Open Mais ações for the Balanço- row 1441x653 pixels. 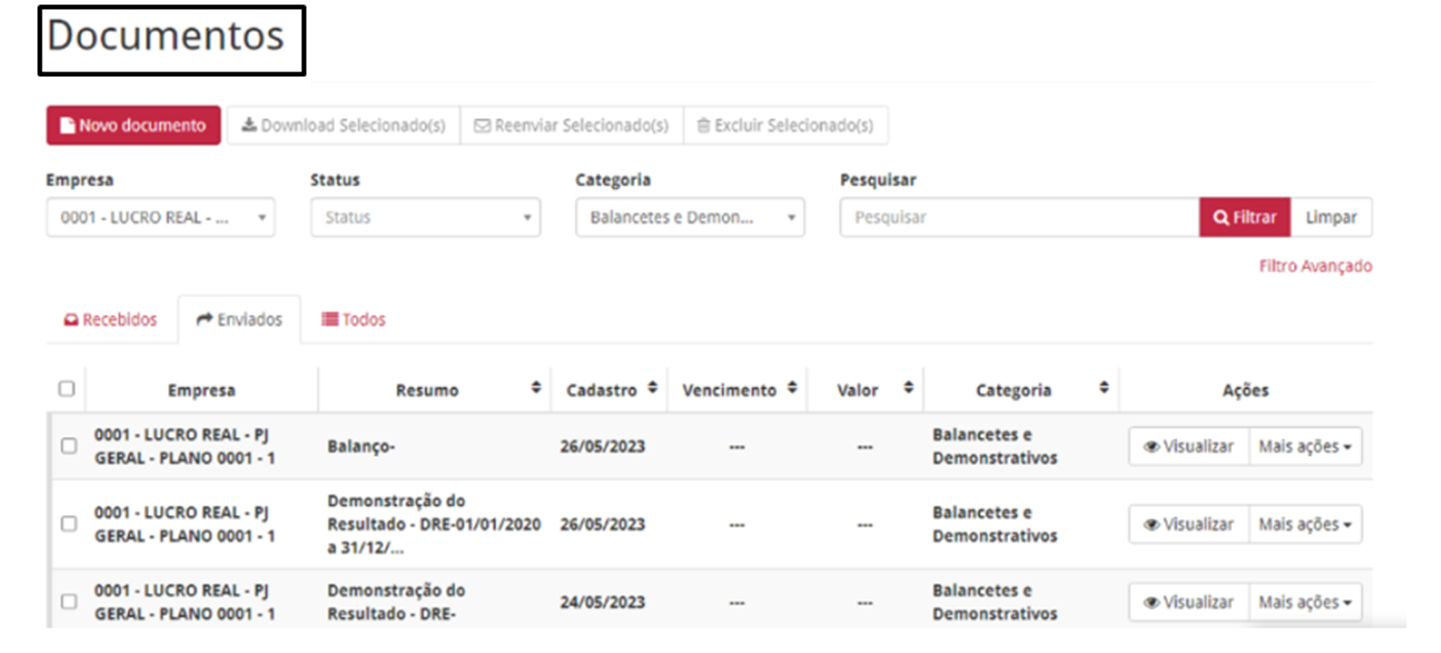tap(1304, 447)
